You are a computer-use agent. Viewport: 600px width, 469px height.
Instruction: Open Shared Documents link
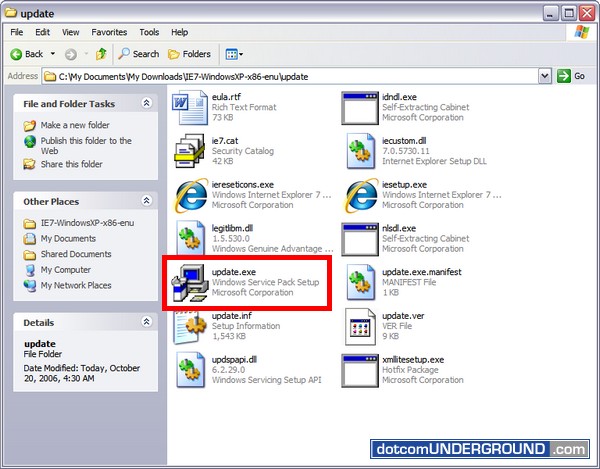(76, 254)
